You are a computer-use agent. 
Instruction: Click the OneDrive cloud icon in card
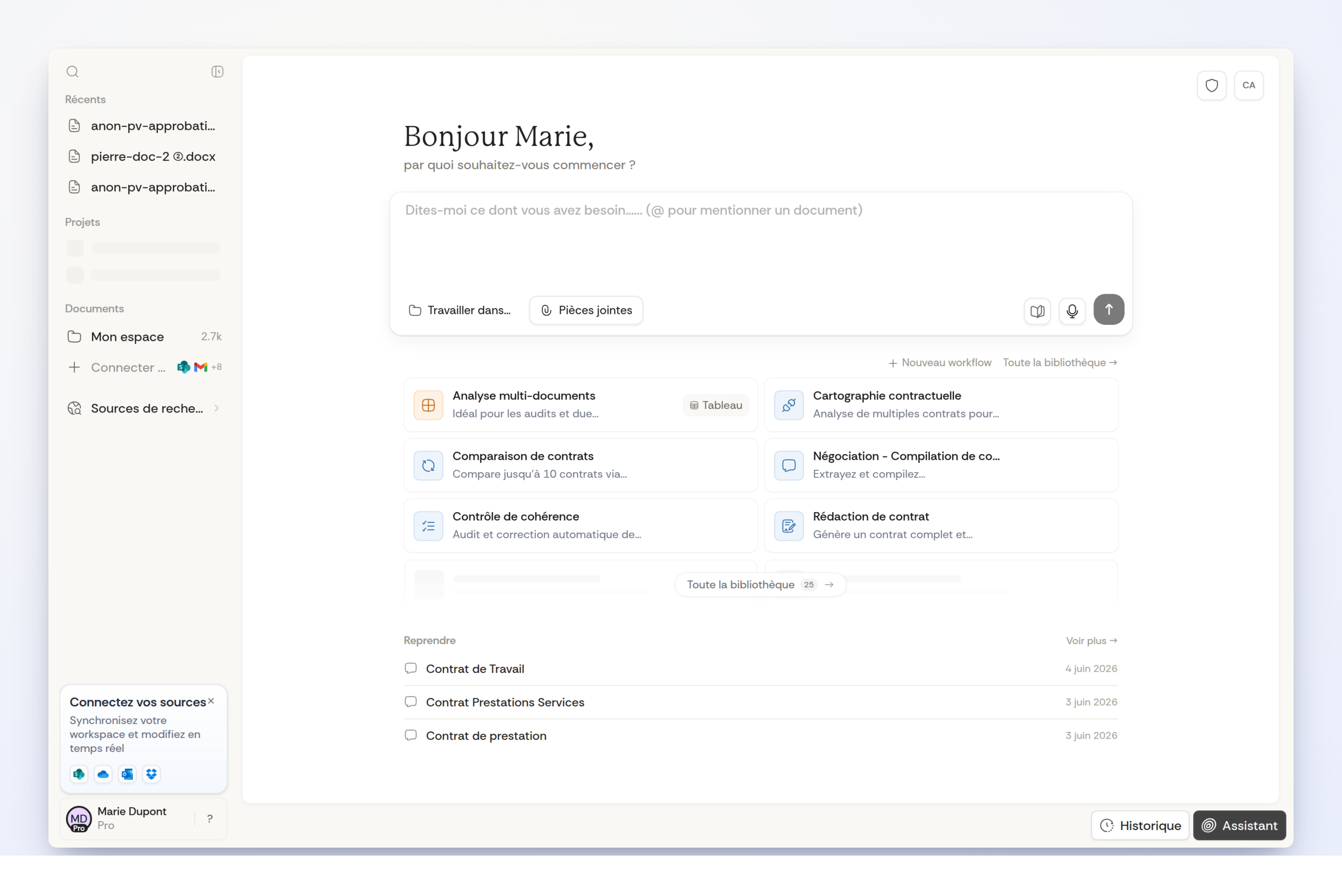[103, 774]
